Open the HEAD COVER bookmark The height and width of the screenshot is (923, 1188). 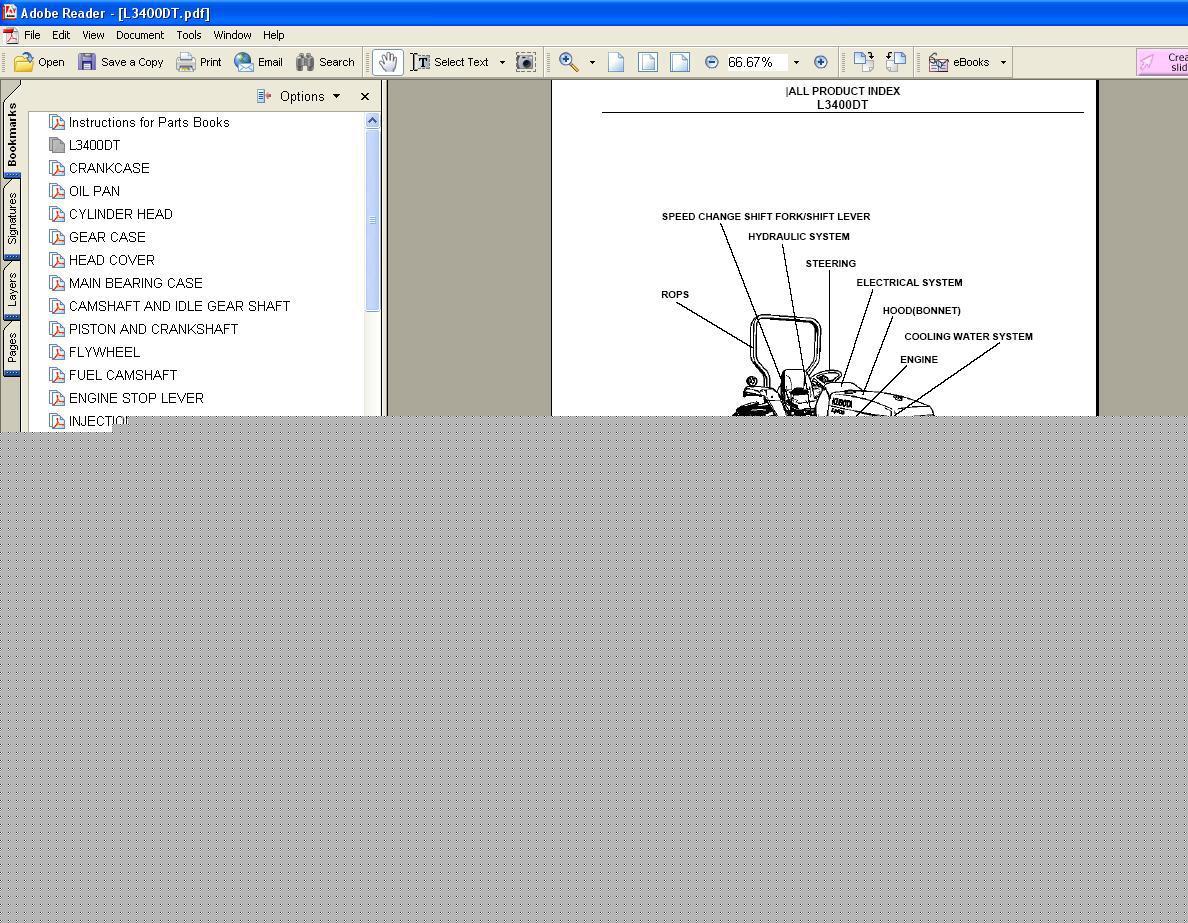(111, 260)
